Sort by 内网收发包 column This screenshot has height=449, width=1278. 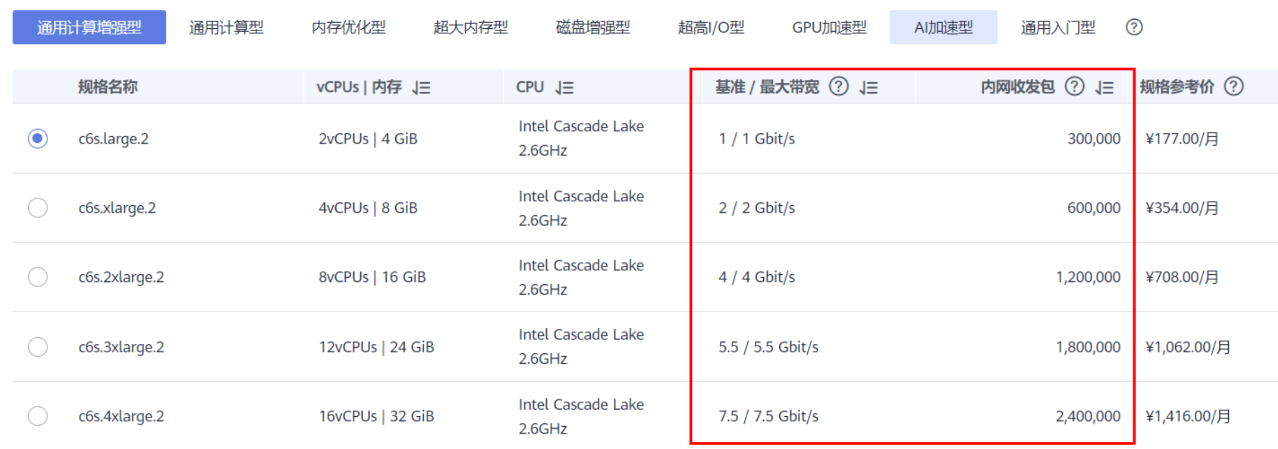tap(1104, 88)
